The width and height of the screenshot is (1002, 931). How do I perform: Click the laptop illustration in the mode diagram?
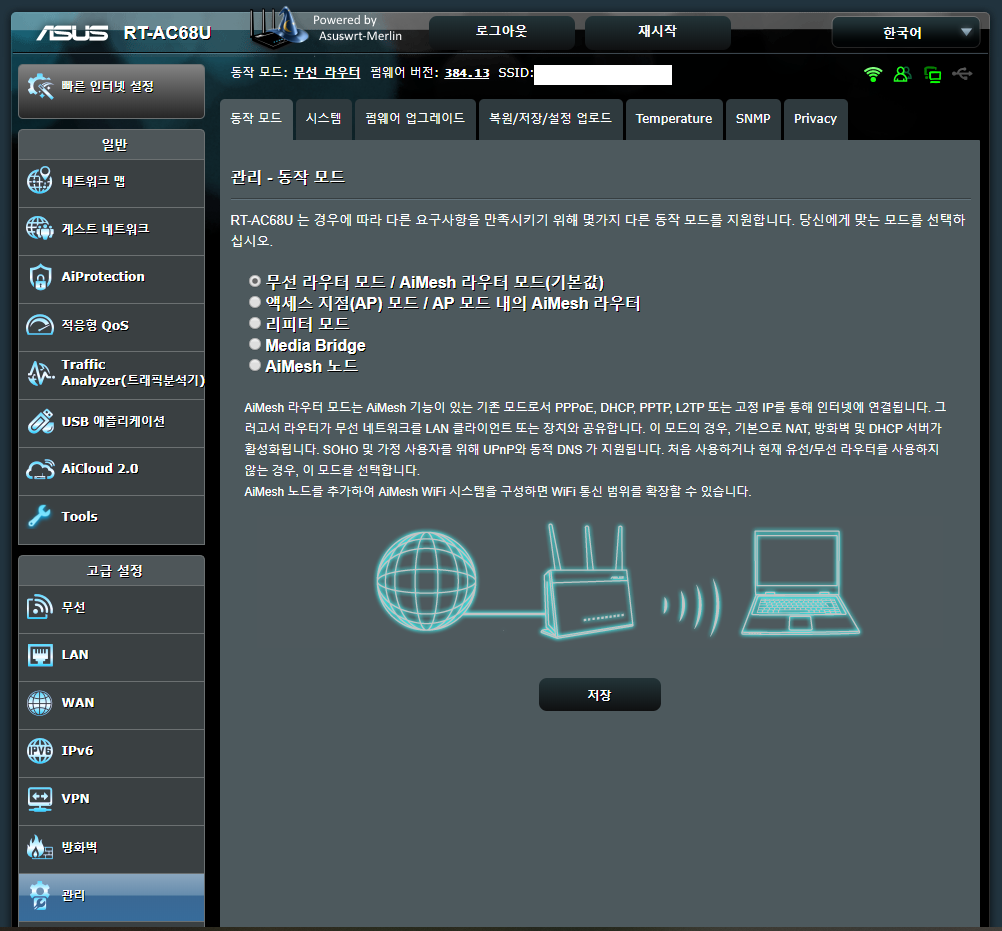[801, 582]
